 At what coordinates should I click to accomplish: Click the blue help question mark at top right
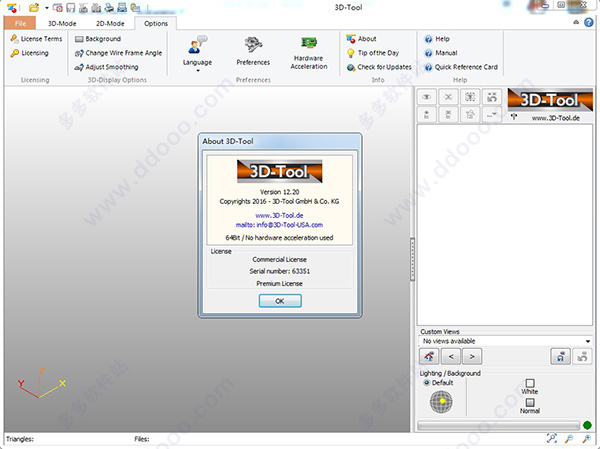[589, 23]
